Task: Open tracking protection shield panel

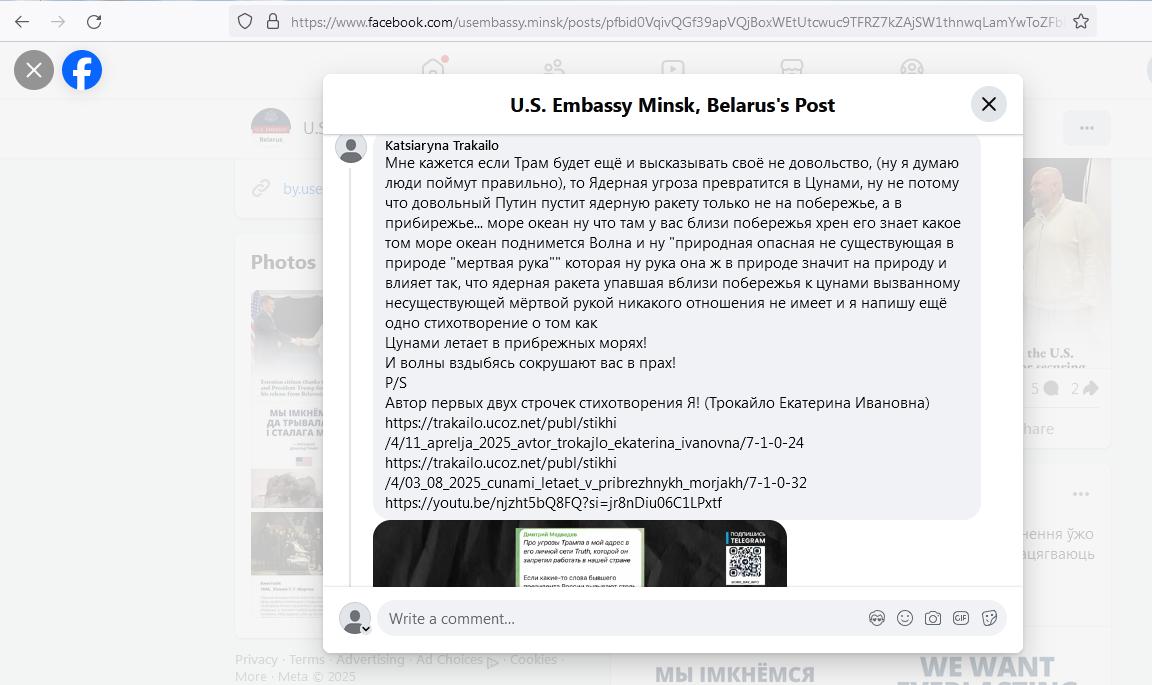Action: tap(245, 21)
